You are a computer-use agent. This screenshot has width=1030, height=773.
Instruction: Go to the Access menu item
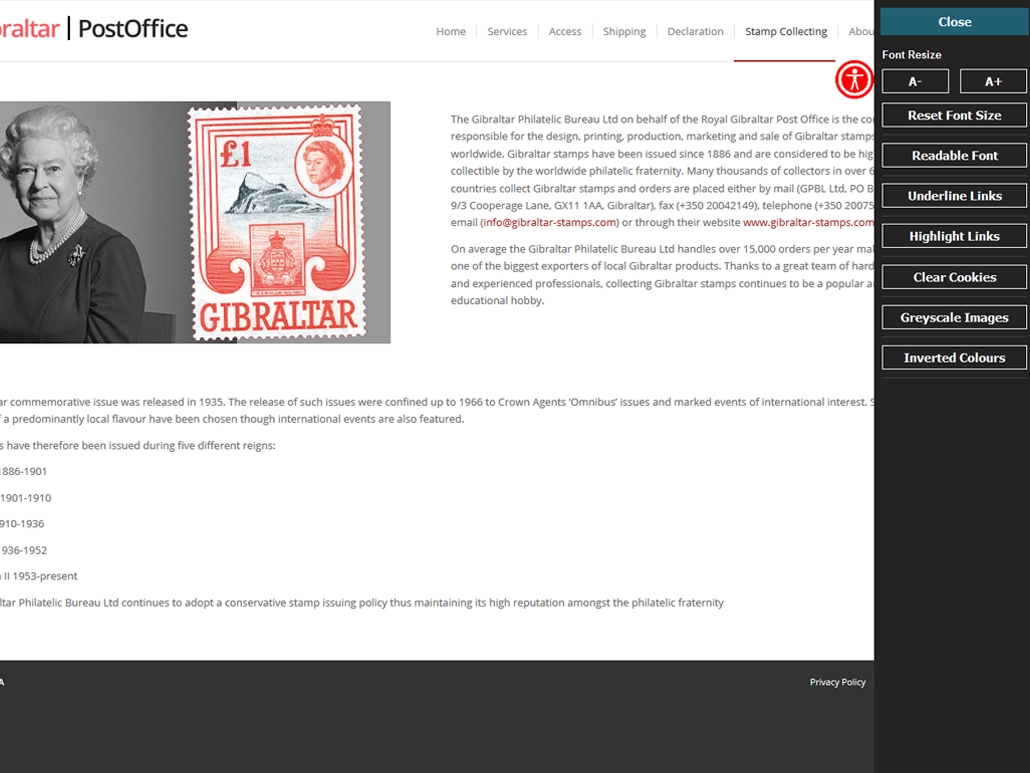[x=565, y=32]
